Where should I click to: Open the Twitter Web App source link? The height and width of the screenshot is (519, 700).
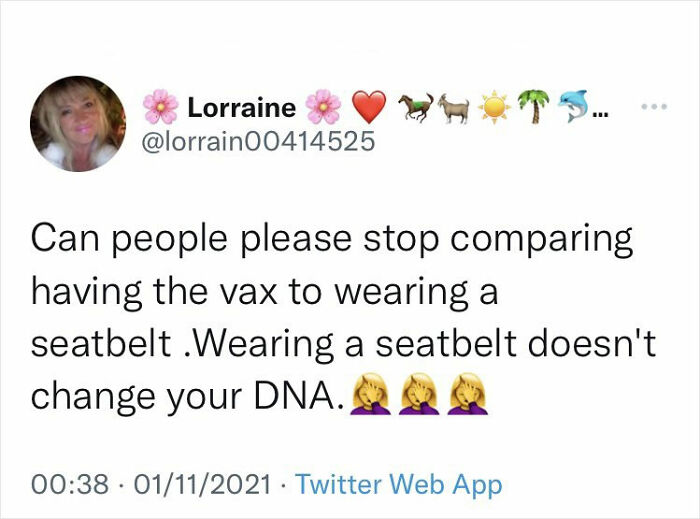399,485
